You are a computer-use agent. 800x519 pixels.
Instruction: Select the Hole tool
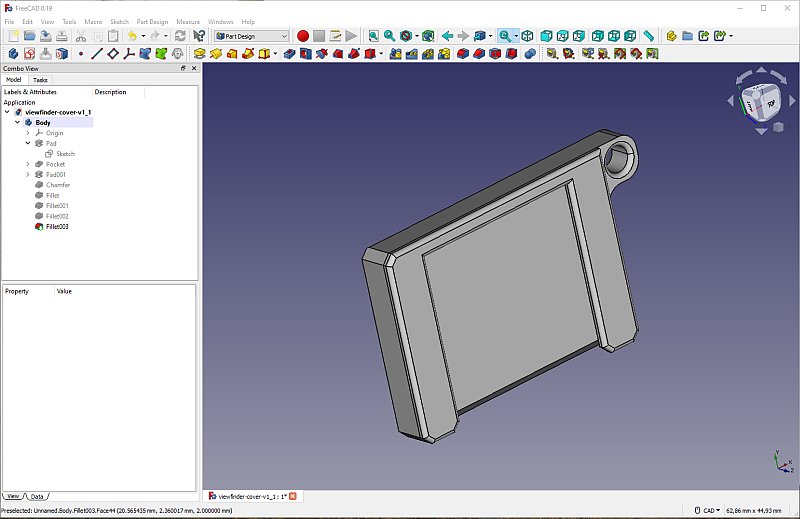click(x=306, y=54)
